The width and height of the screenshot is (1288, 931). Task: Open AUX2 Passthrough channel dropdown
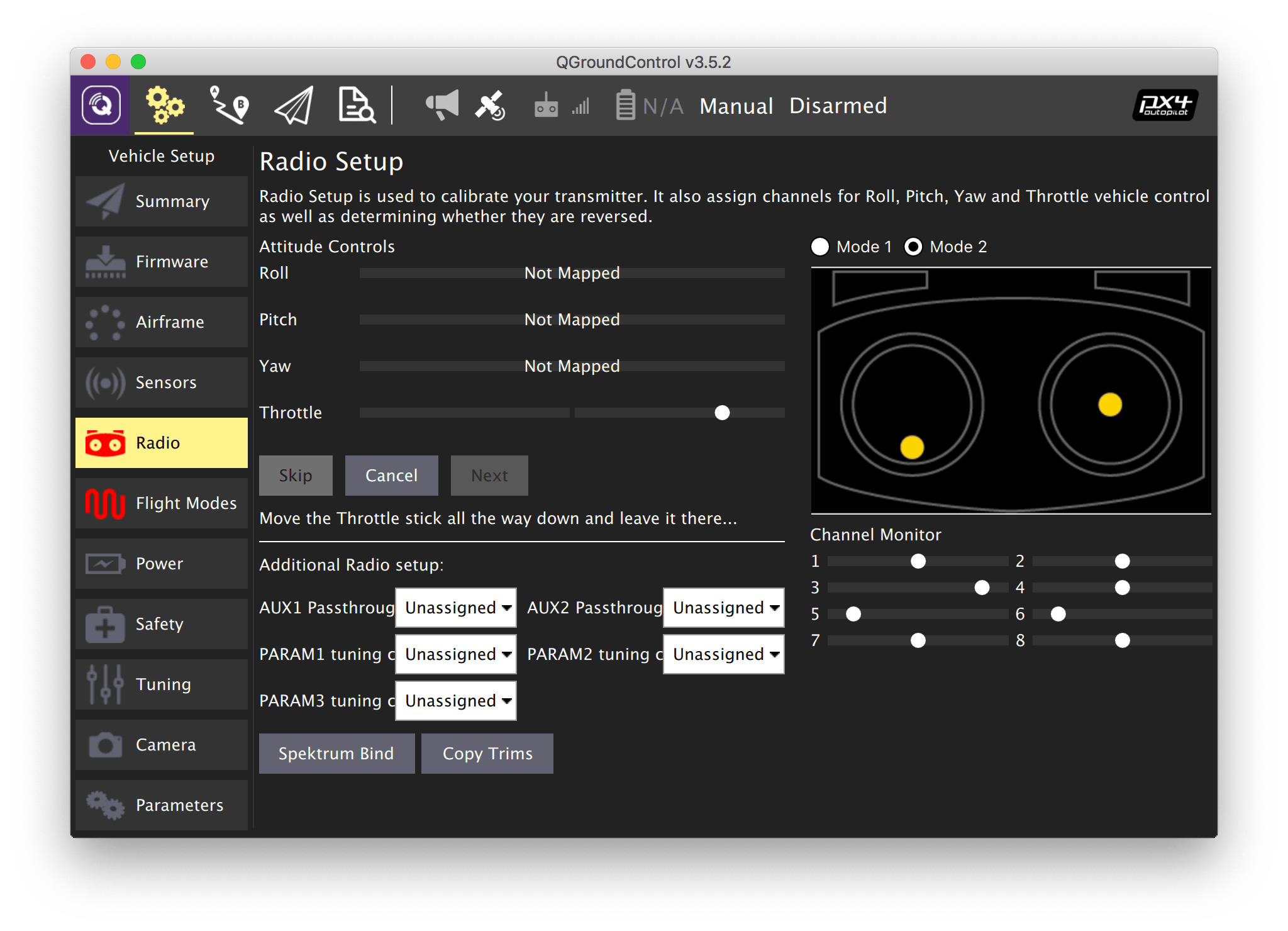coord(723,608)
